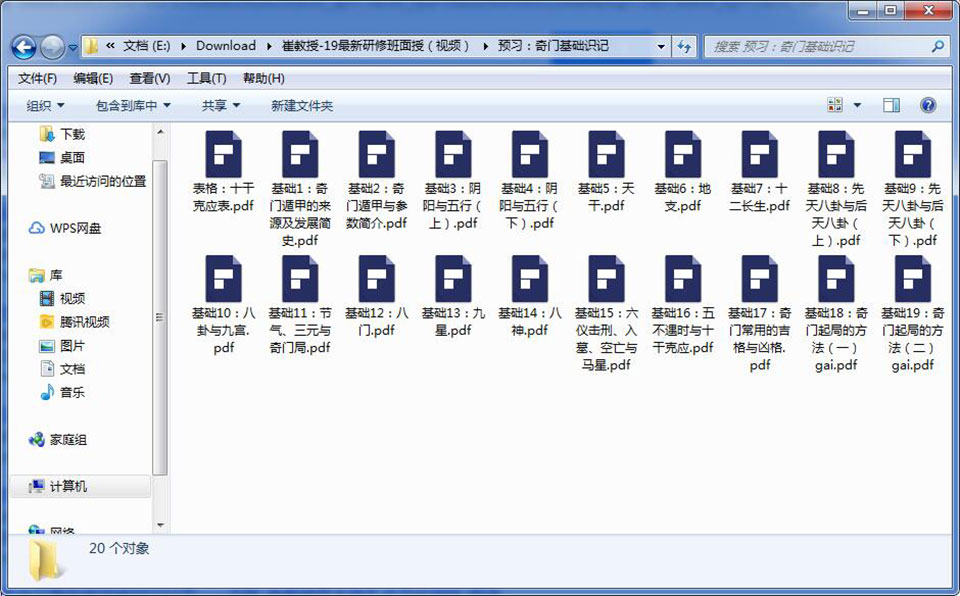Select 库 in navigation pane
Image resolution: width=960 pixels, height=596 pixels.
point(46,275)
